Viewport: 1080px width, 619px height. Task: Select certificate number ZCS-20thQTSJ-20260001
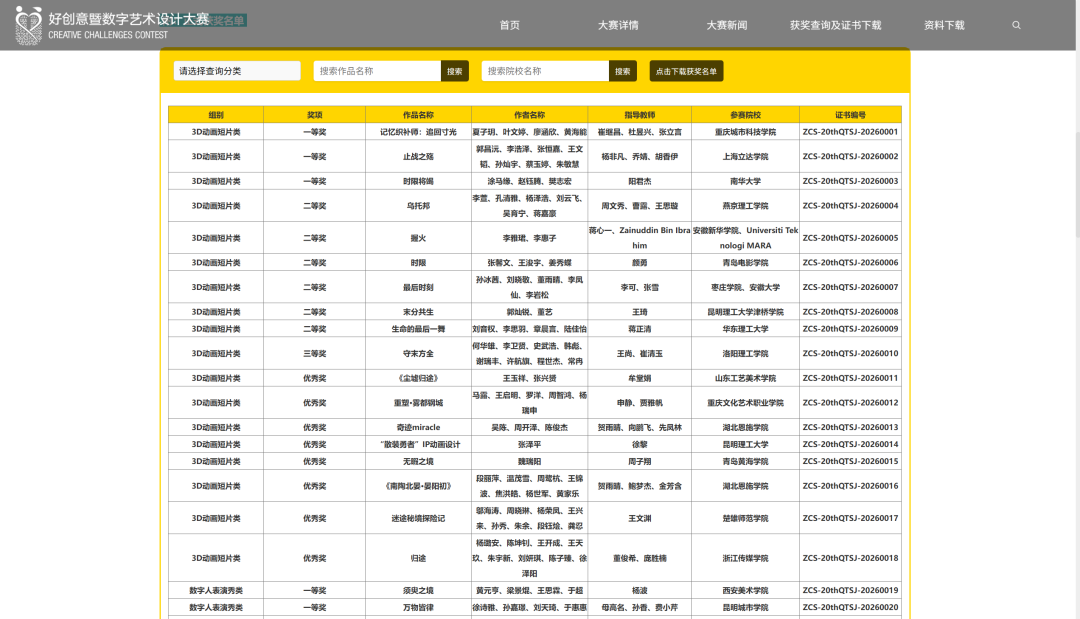click(x=851, y=132)
